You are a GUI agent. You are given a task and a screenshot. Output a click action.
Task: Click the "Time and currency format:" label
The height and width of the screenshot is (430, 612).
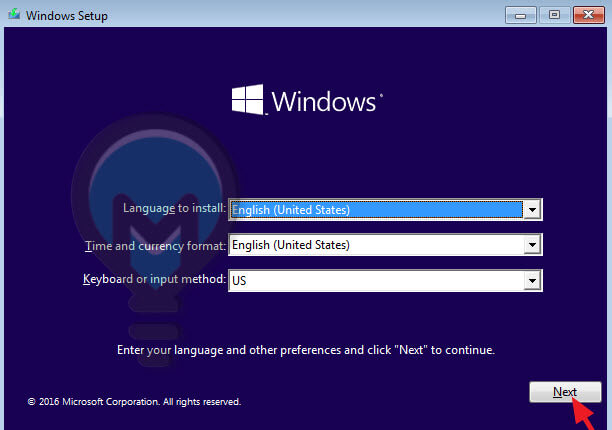[155, 245]
